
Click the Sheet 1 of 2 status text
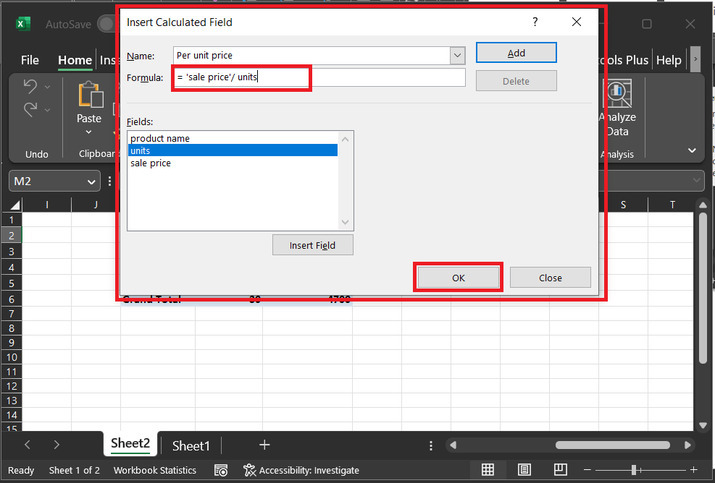pos(74,470)
